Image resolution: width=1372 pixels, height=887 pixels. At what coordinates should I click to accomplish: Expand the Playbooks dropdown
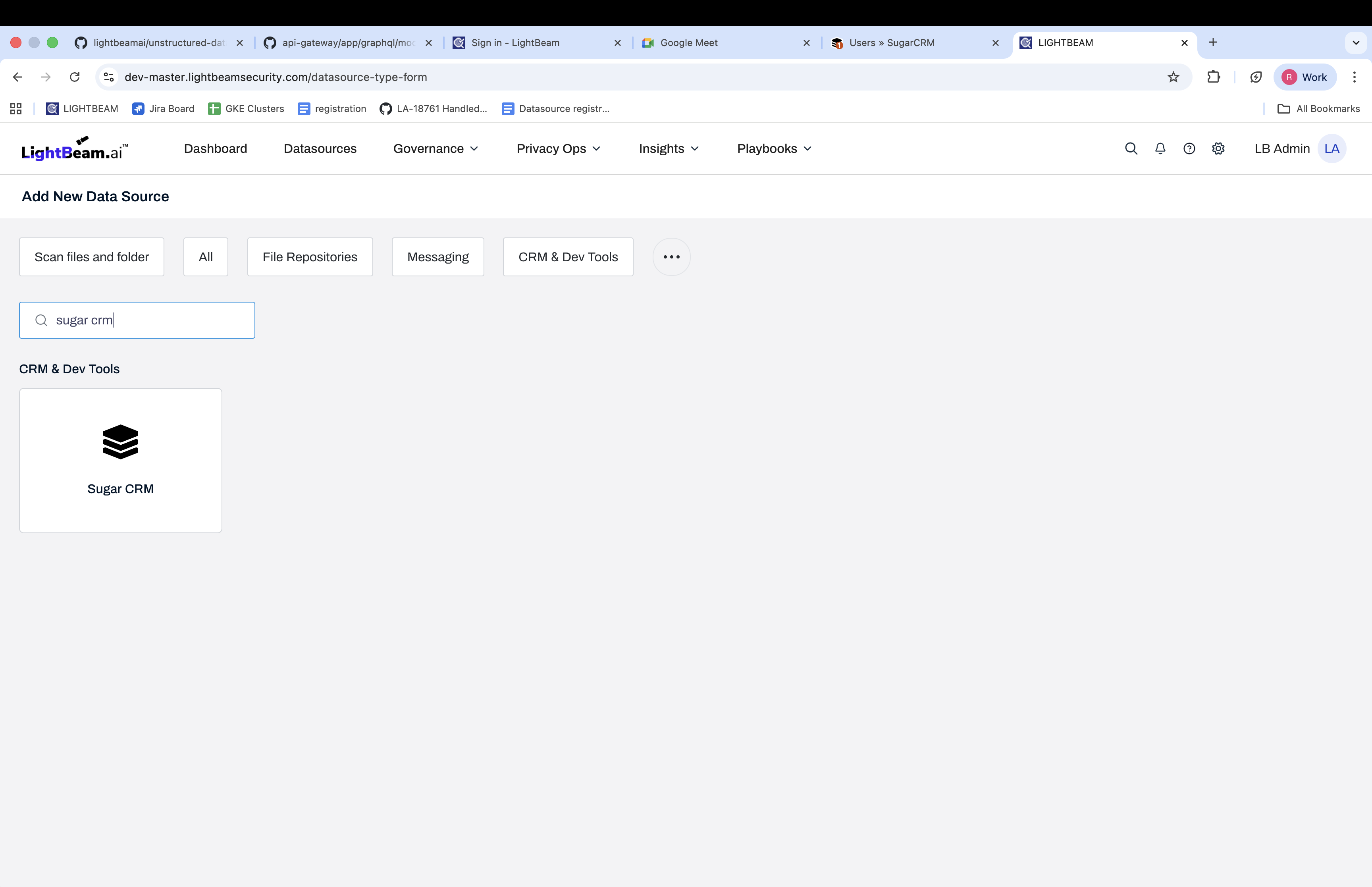[x=775, y=148]
